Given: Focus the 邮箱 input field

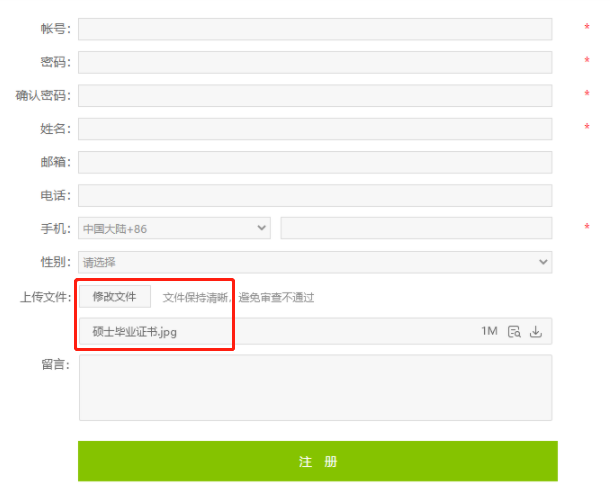Looking at the screenshot, I should pyautogui.click(x=315, y=162).
